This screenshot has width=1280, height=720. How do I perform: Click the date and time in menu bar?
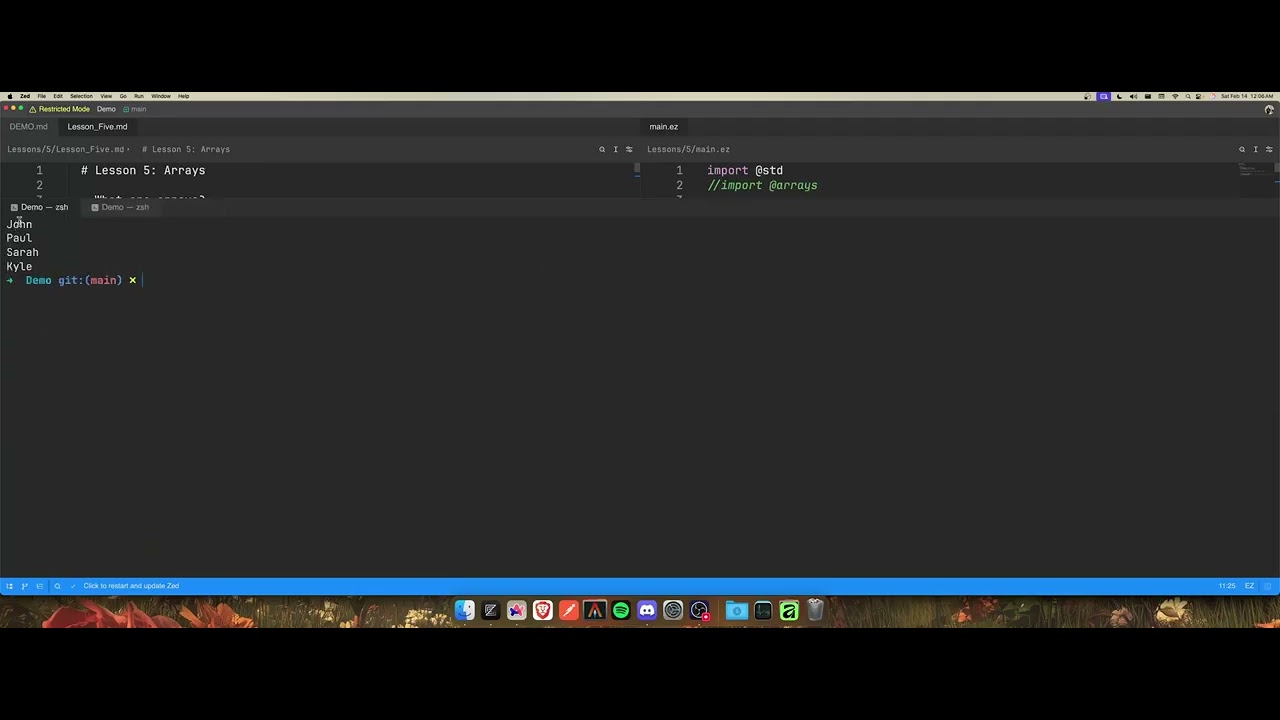pos(1247,96)
